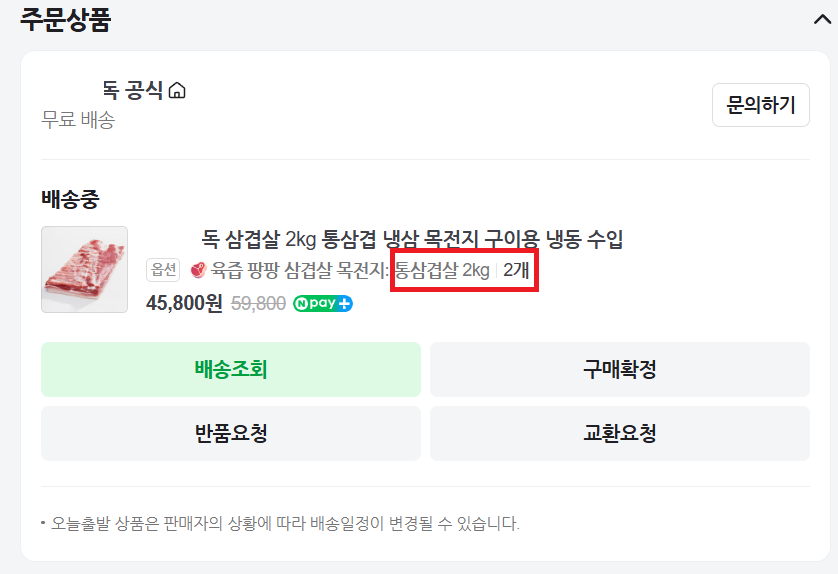Collapse the 주문상품 section chevron
838x574 pixels.
click(823, 18)
